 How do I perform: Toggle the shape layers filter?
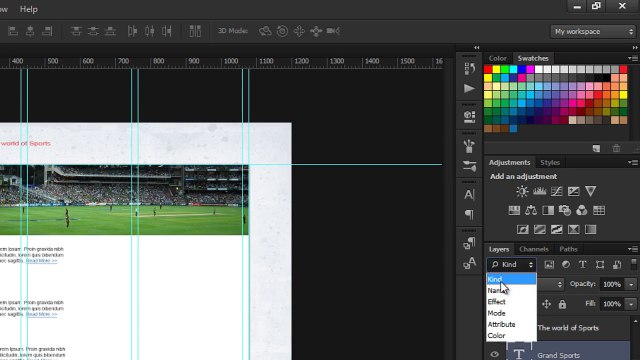(600, 264)
